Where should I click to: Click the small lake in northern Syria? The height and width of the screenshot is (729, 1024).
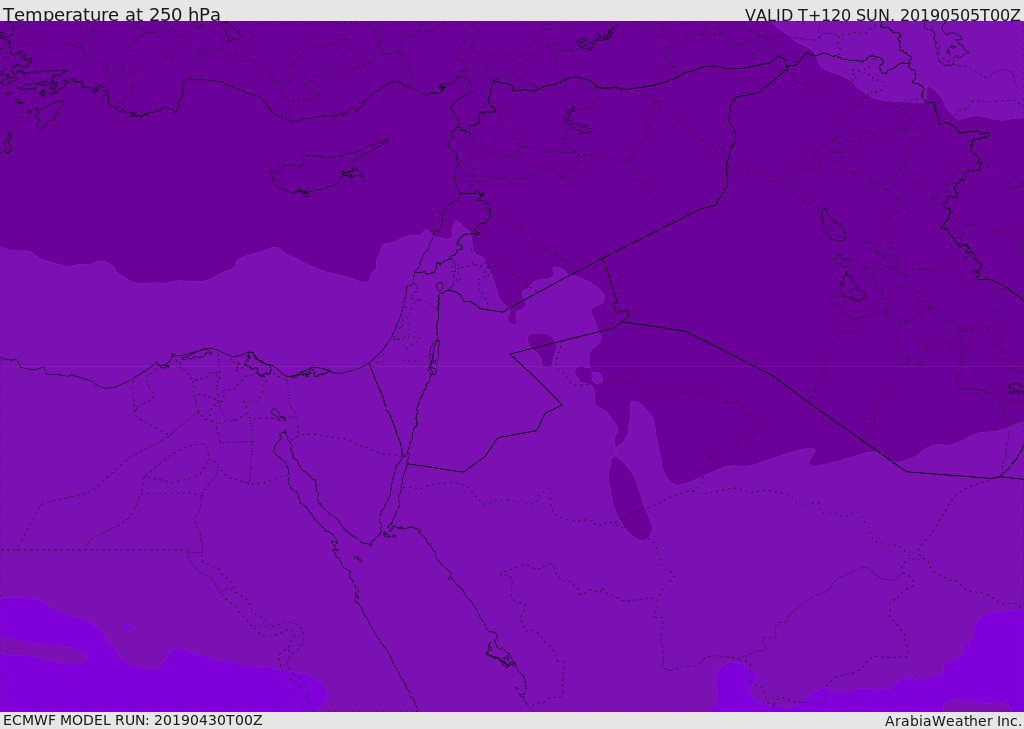click(x=578, y=120)
